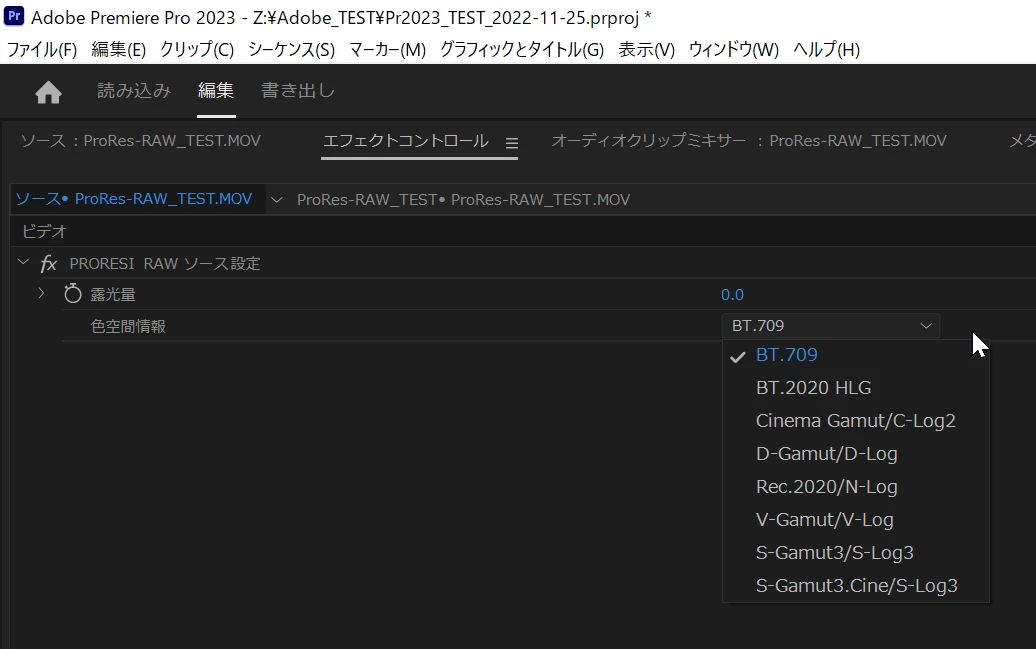Toggle animation stopwatch for 露光量
The width and height of the screenshot is (1036, 649).
click(73, 293)
